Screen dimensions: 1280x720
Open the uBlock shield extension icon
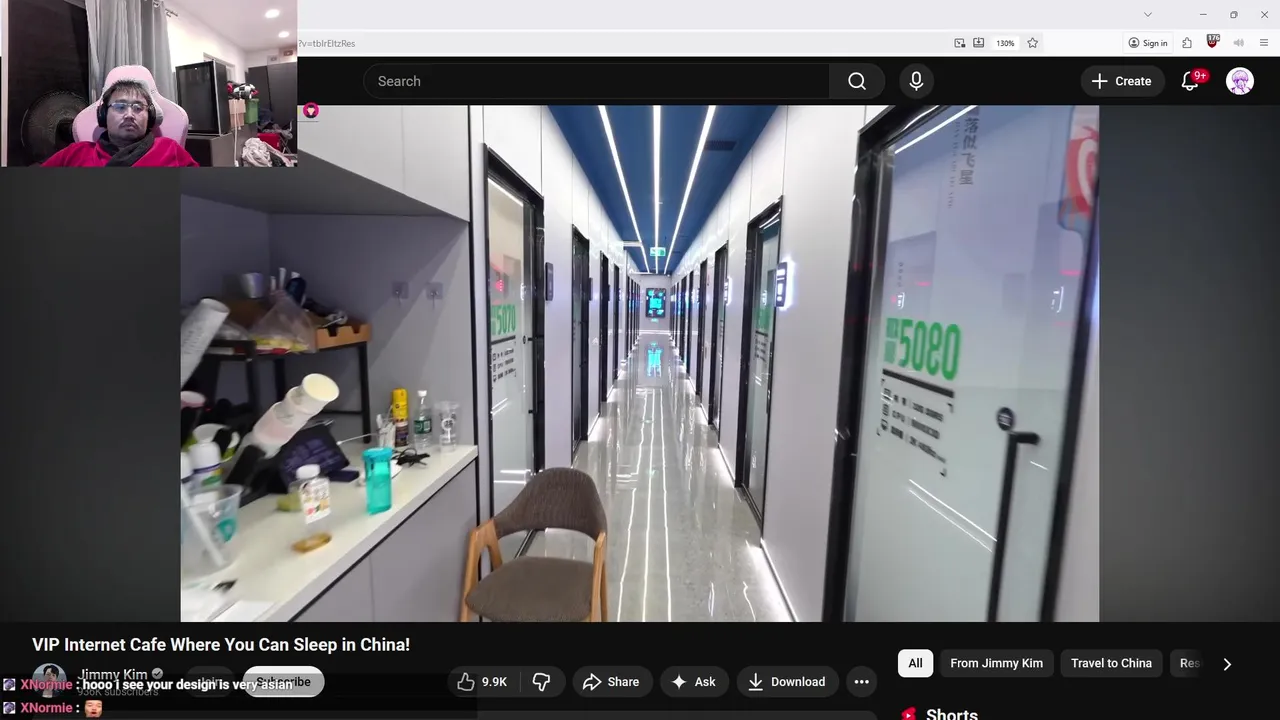coord(1213,42)
